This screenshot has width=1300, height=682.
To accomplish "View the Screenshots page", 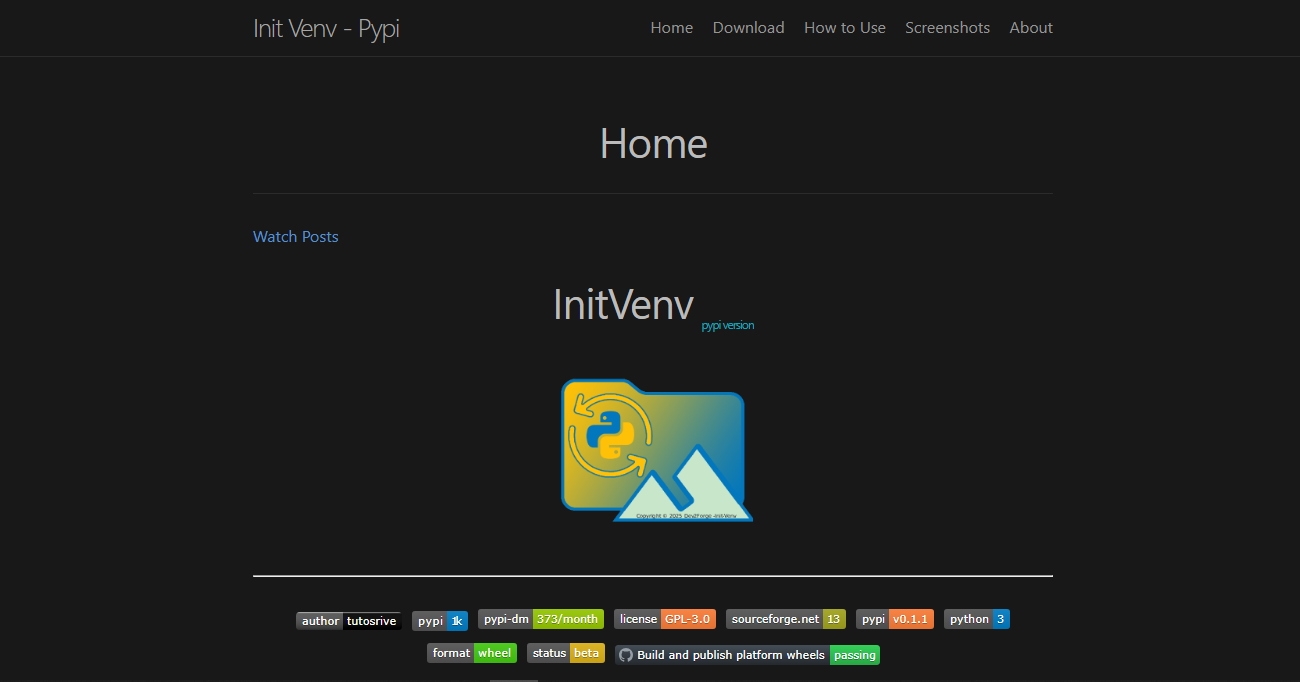I will (x=947, y=28).
